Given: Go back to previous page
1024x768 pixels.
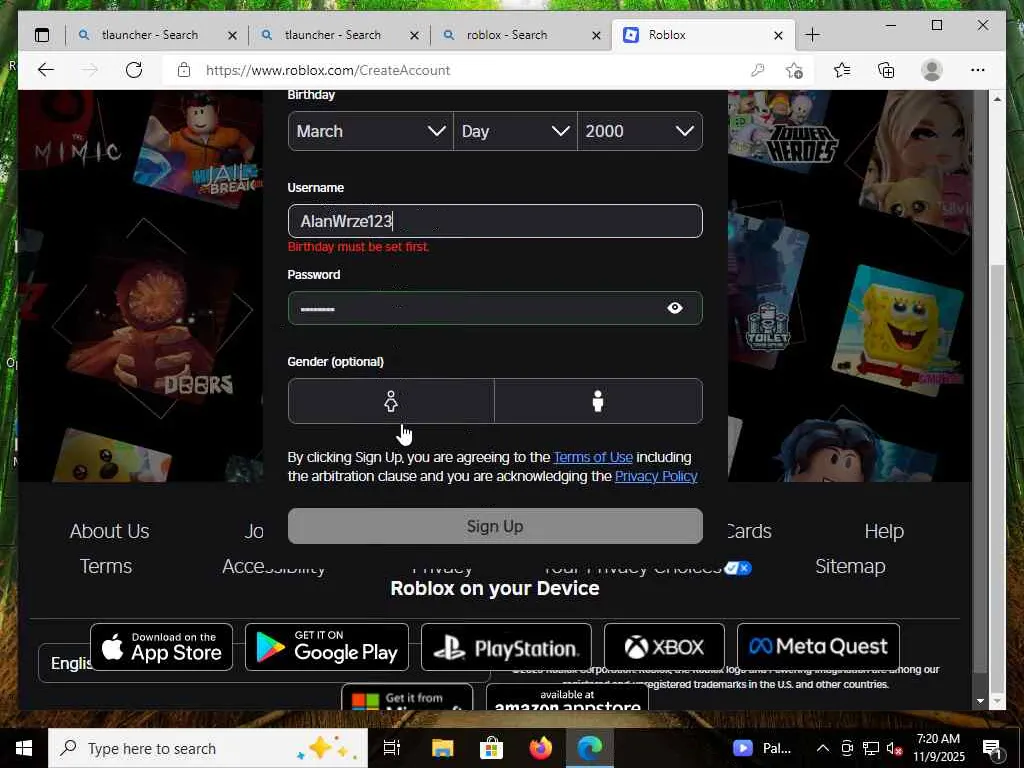Looking at the screenshot, I should (x=46, y=70).
